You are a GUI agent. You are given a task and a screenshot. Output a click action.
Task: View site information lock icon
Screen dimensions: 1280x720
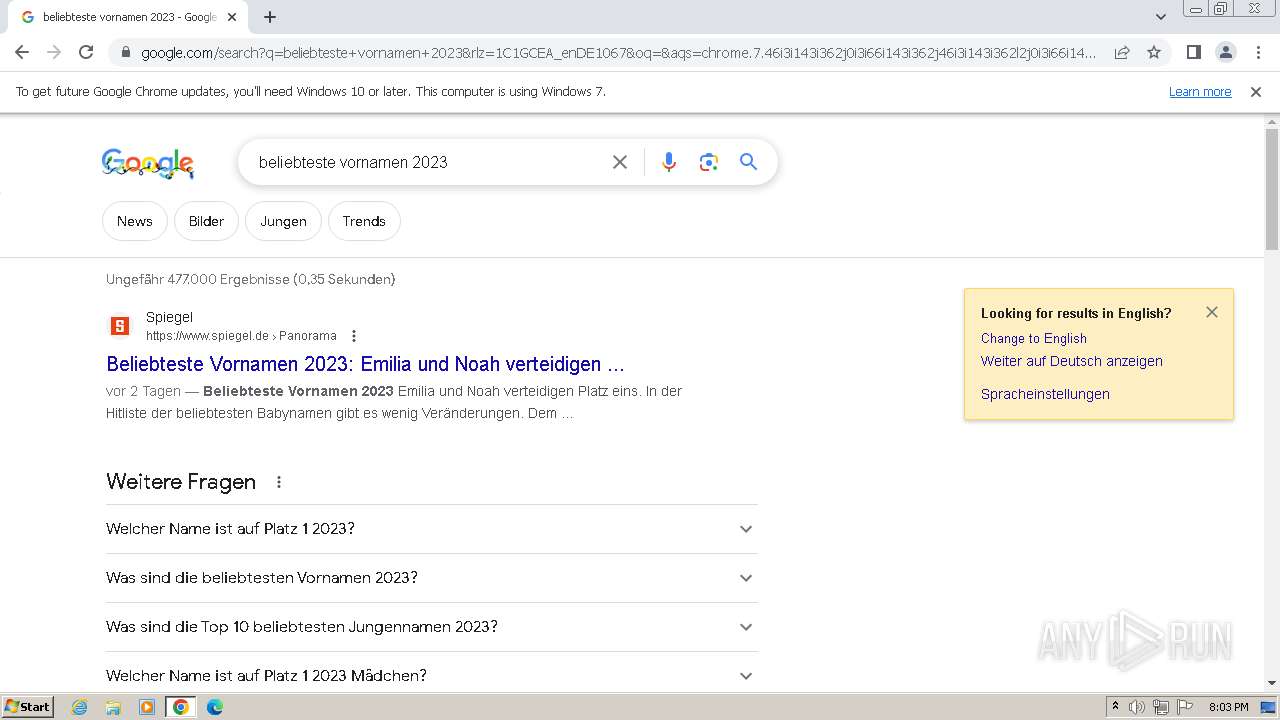tap(125, 53)
